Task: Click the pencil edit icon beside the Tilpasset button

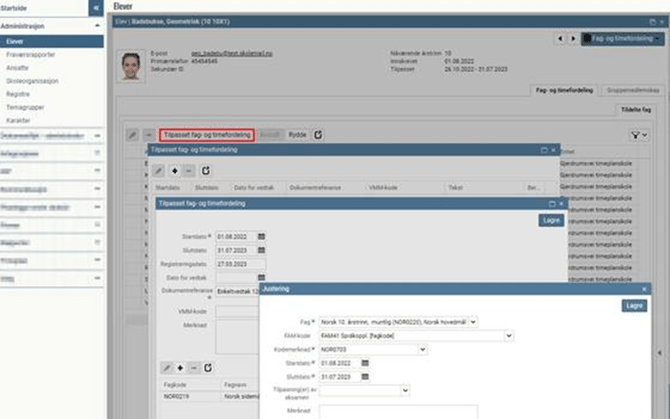Action: (132, 133)
